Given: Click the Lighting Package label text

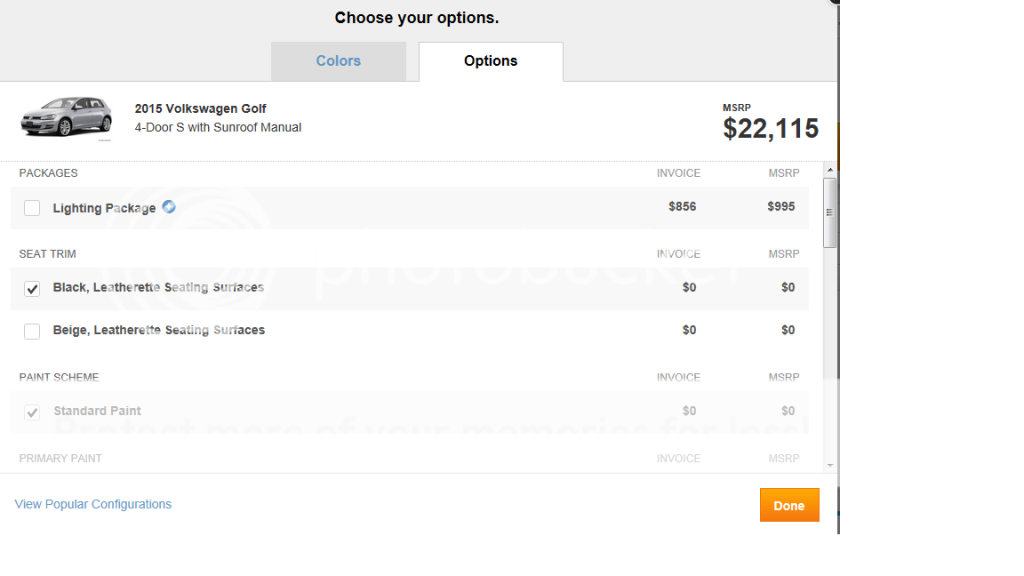Looking at the screenshot, I should coord(104,208).
